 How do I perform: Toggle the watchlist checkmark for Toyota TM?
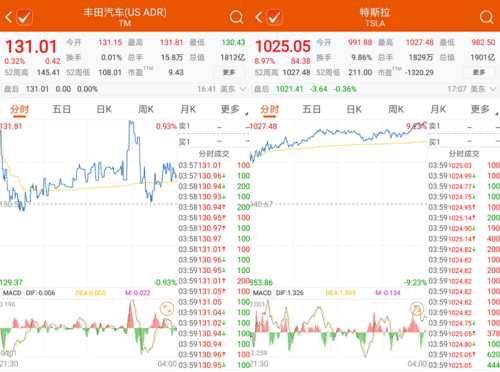(x=24, y=17)
